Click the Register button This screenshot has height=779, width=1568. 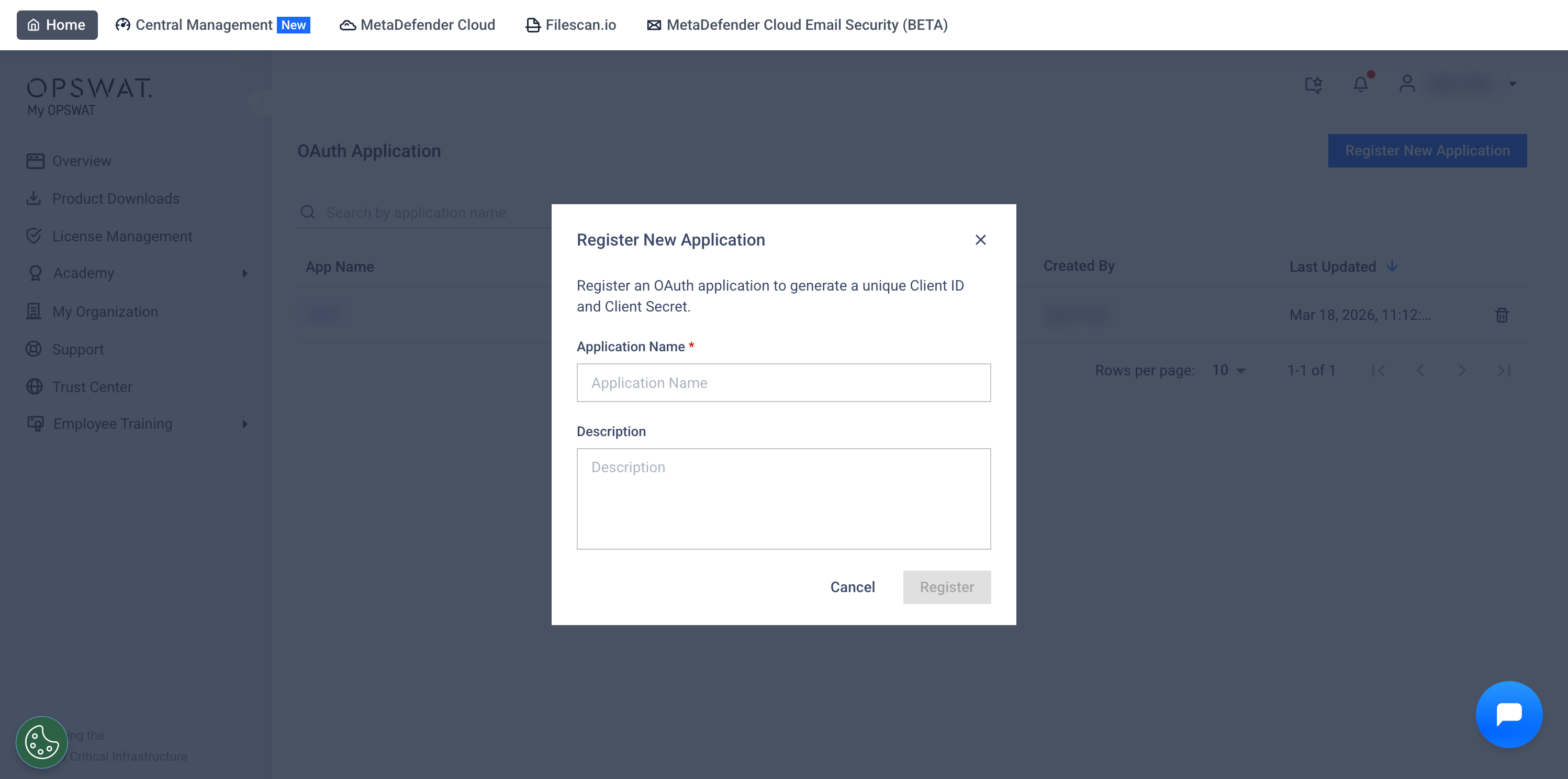pyautogui.click(x=947, y=587)
